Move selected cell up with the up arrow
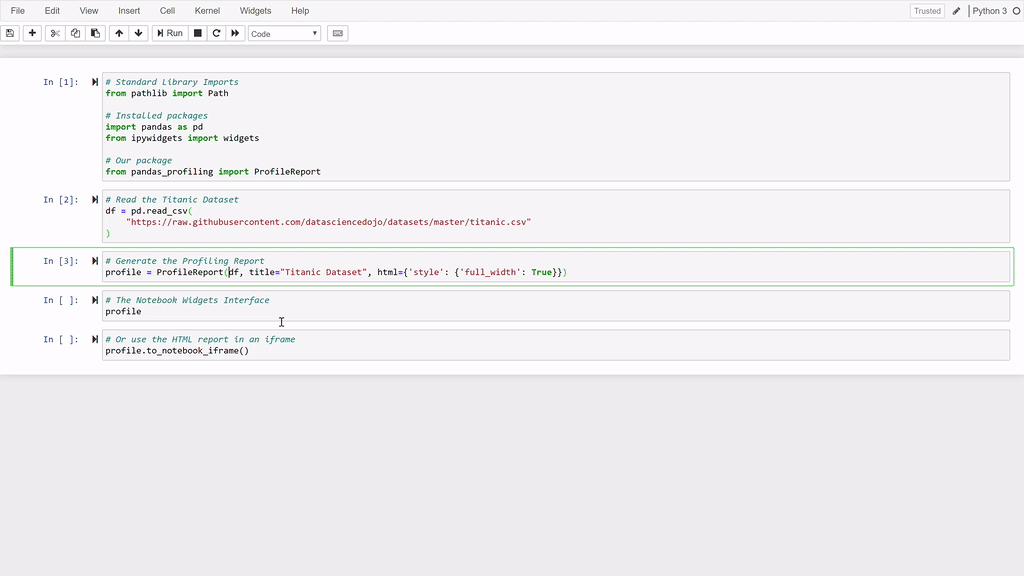The width and height of the screenshot is (1024, 576). (x=117, y=33)
